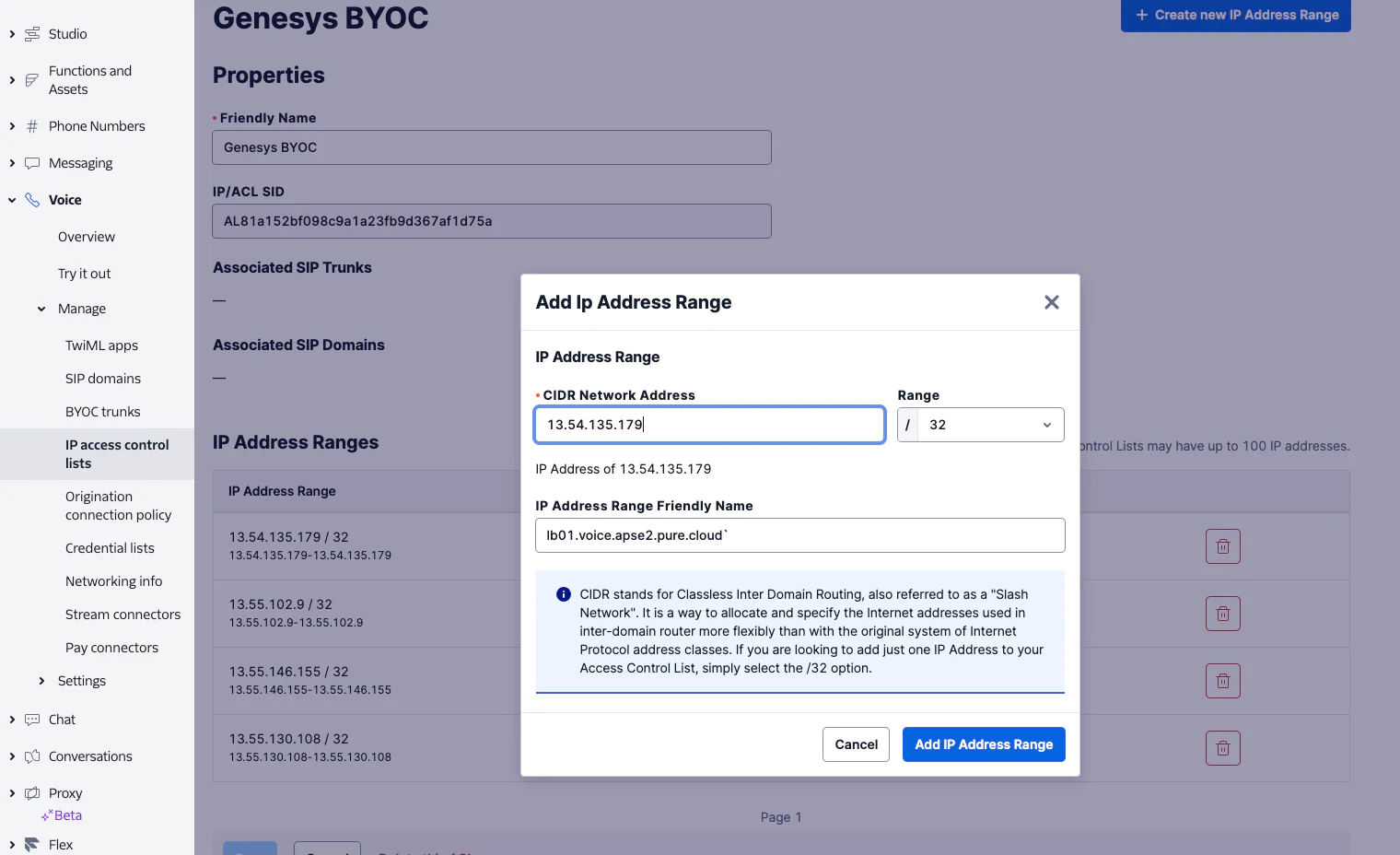Image resolution: width=1400 pixels, height=855 pixels.
Task: Expand the Phone Numbers chevron
Action: click(x=12, y=126)
